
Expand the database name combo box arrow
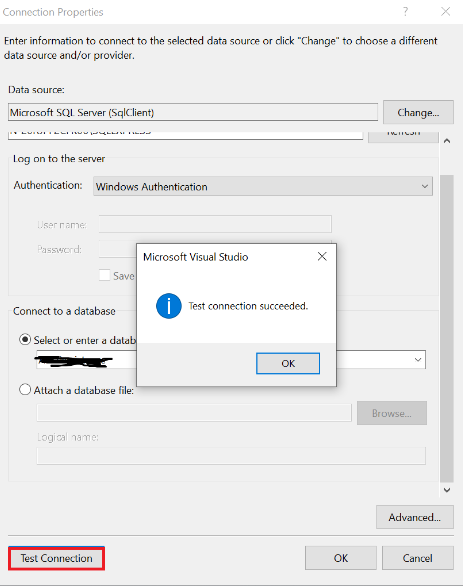pos(418,360)
